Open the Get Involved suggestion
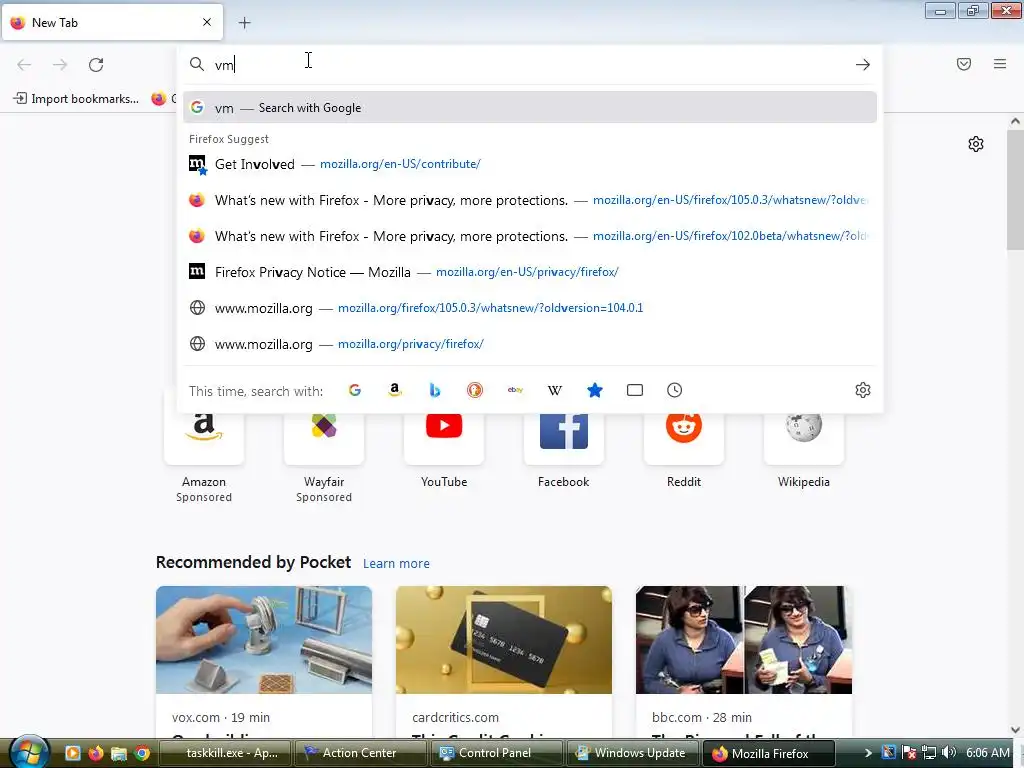The image size is (1024, 768). click(x=530, y=164)
